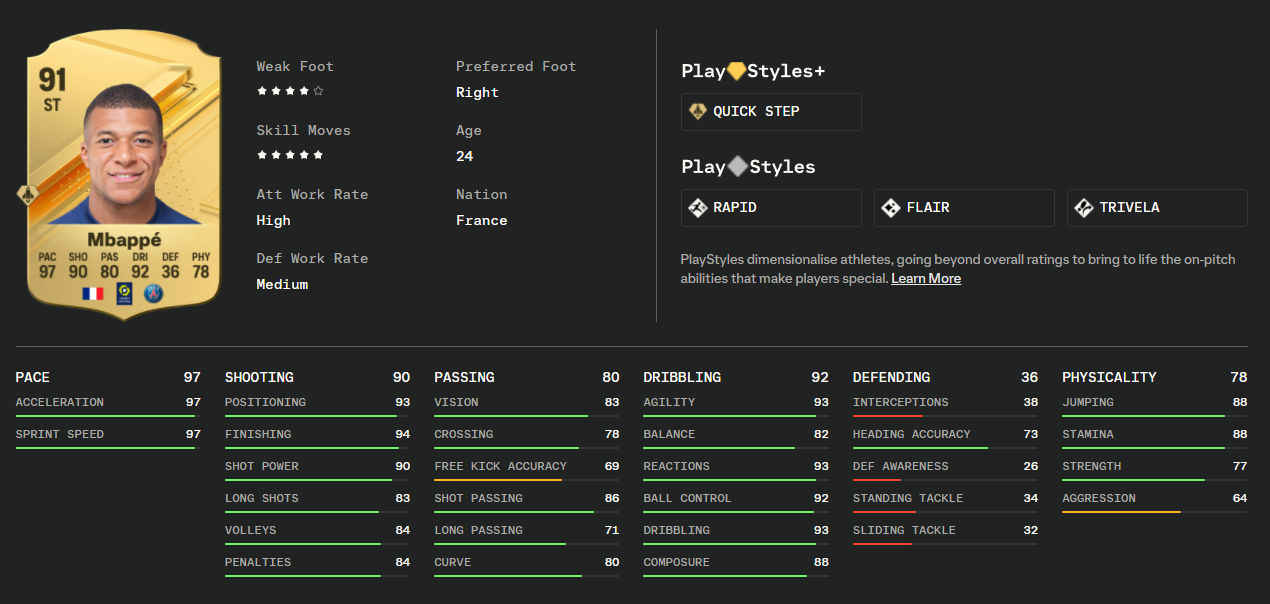Click the PSG club badge on the card
The width and height of the screenshot is (1270, 604).
(153, 293)
